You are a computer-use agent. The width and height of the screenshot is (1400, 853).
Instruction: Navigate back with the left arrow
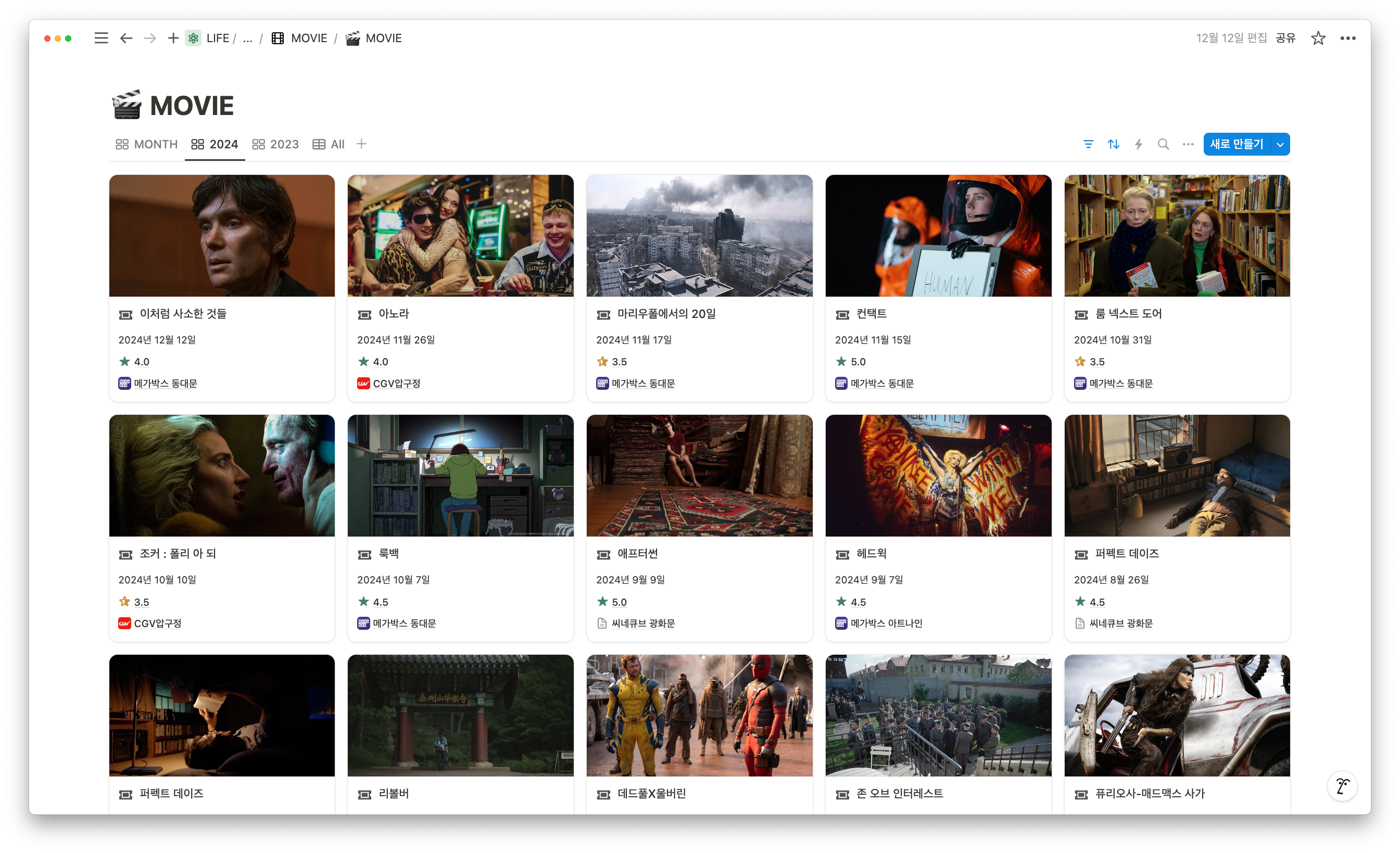pyautogui.click(x=126, y=38)
